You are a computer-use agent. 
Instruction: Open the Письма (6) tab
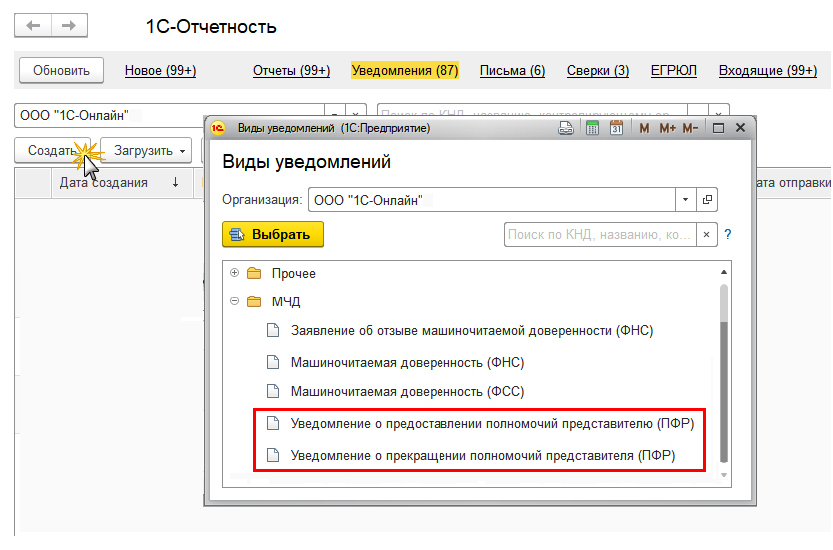pyautogui.click(x=512, y=70)
